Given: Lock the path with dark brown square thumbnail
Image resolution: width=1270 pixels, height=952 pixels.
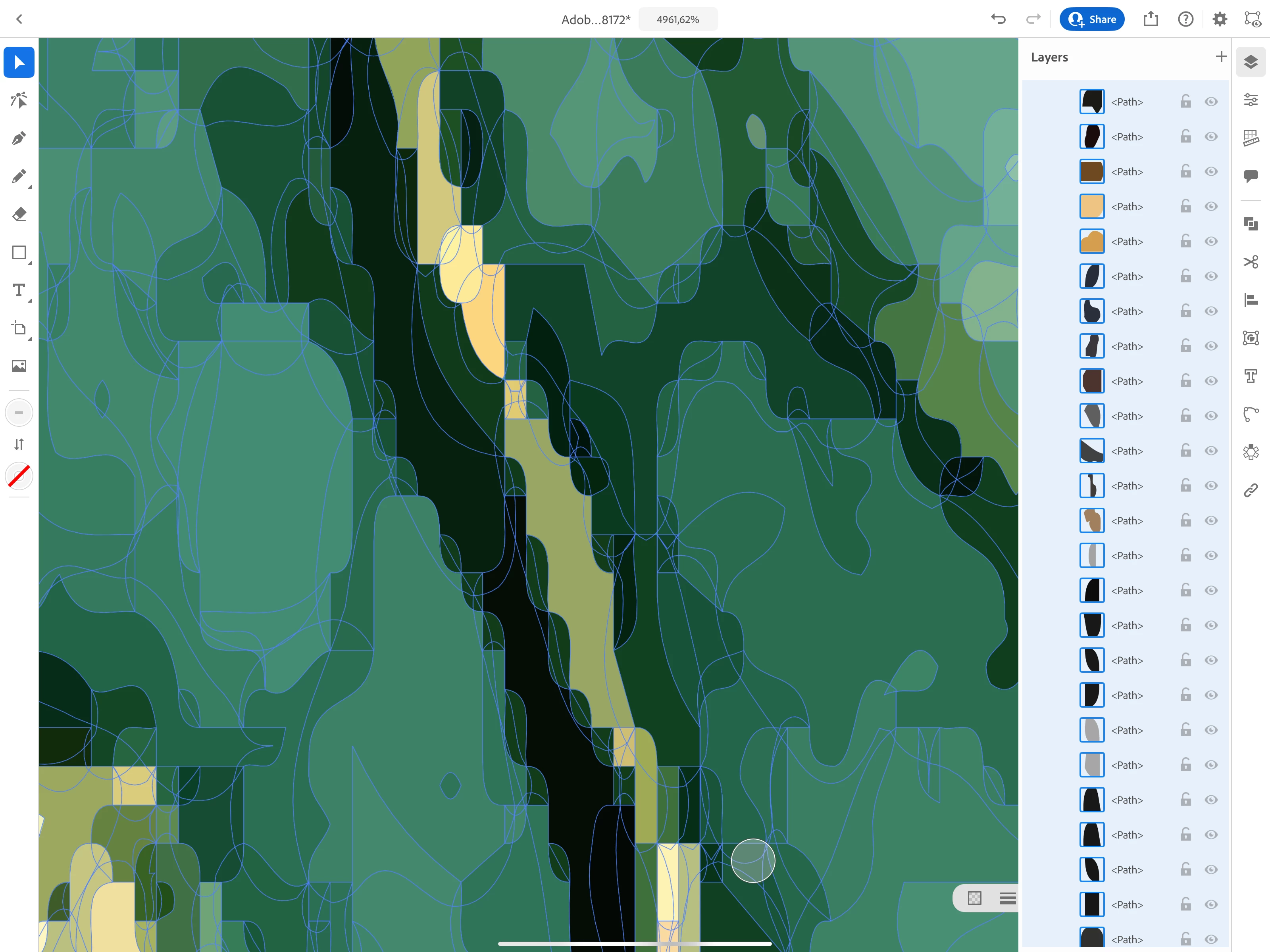Looking at the screenshot, I should [1185, 172].
